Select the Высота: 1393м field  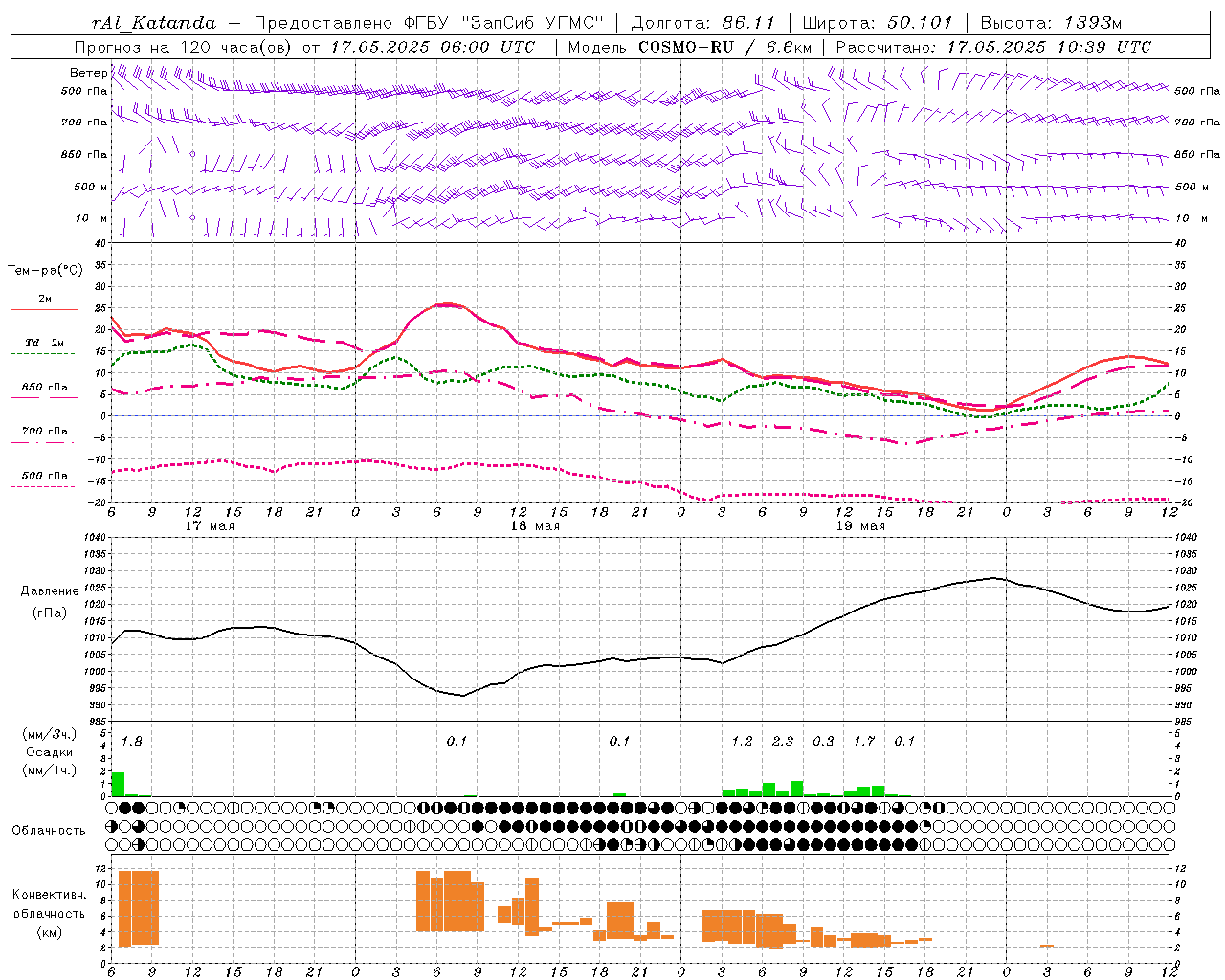click(x=1051, y=22)
